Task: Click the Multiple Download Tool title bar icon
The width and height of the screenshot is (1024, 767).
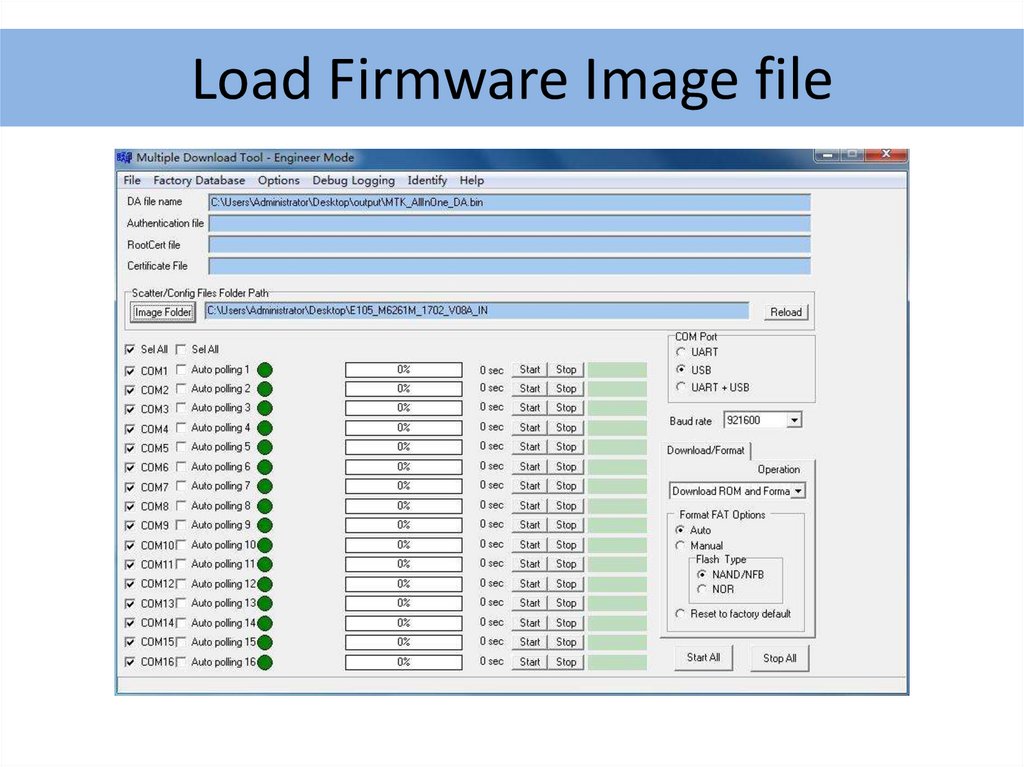Action: coord(124,157)
